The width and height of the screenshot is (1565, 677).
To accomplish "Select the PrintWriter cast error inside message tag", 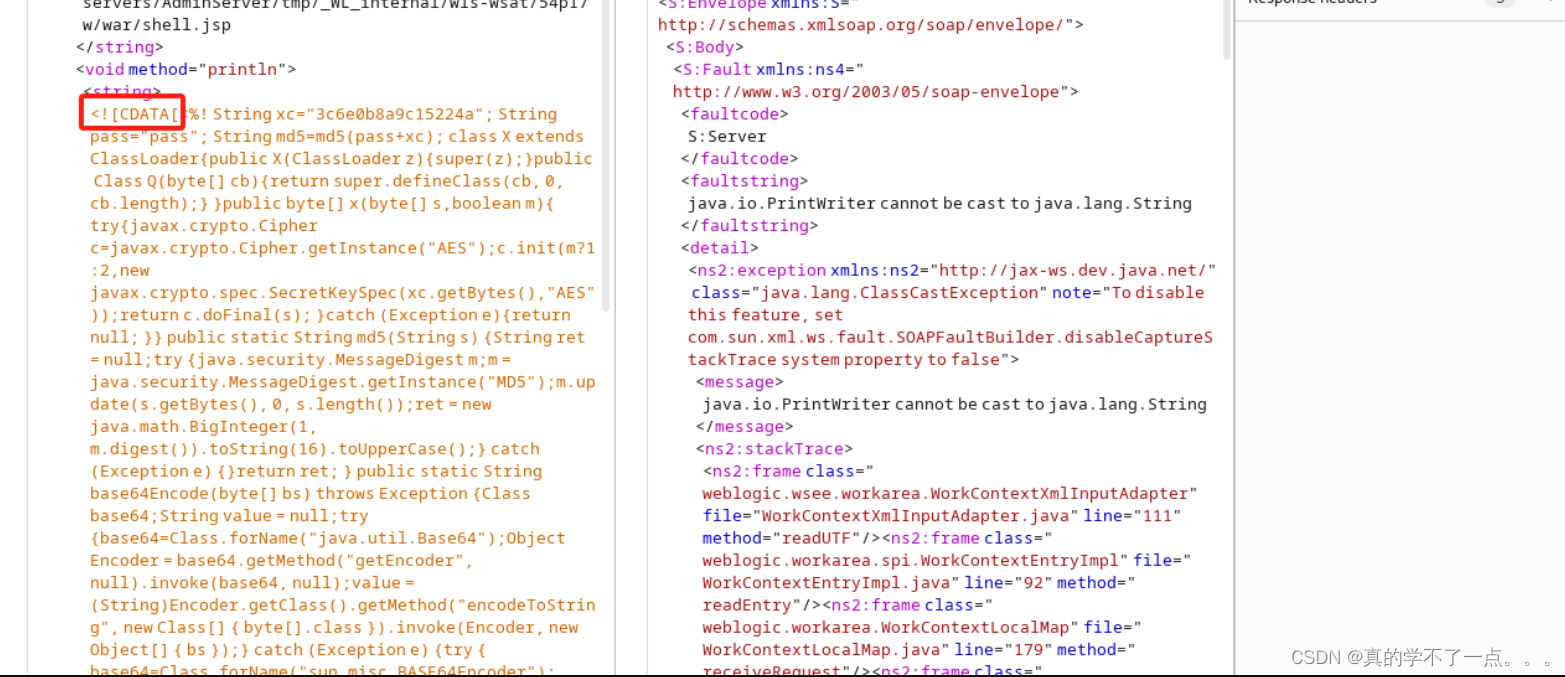I will pyautogui.click(x=955, y=404).
